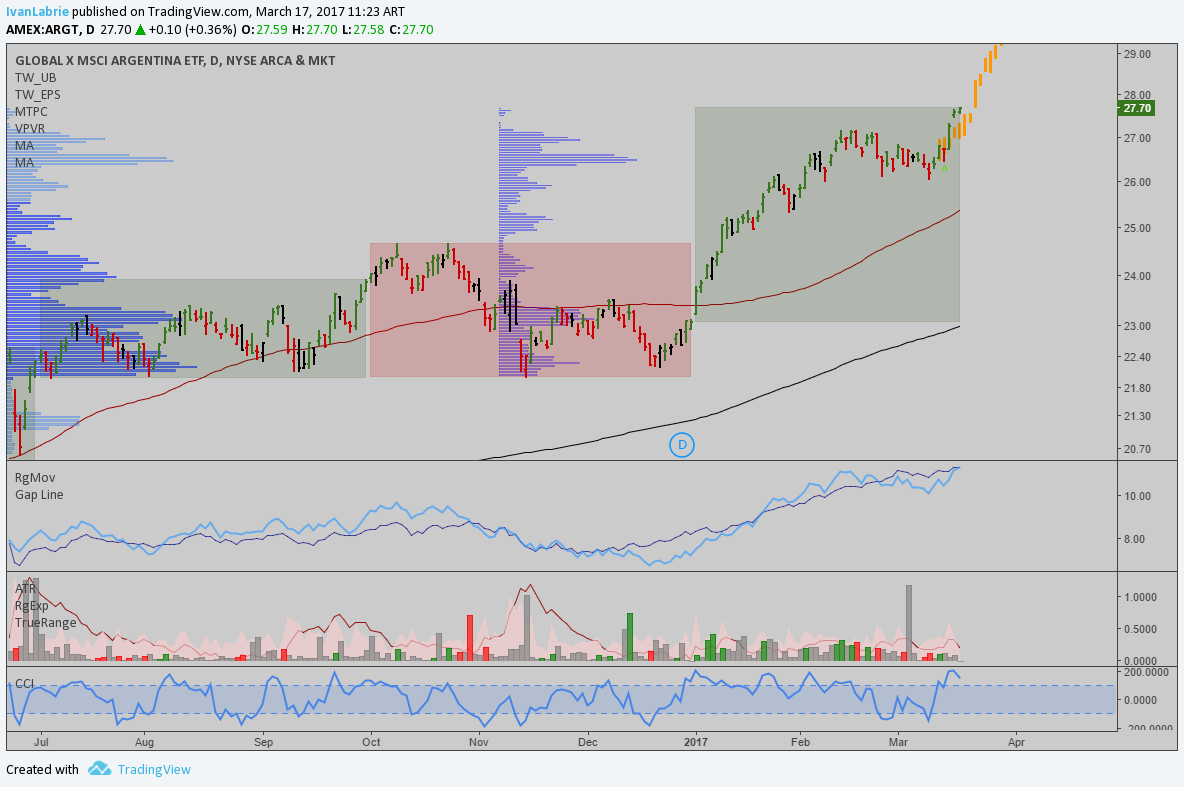
Task: Click the 0.0000 label on CCI axis
Action: click(x=1142, y=700)
